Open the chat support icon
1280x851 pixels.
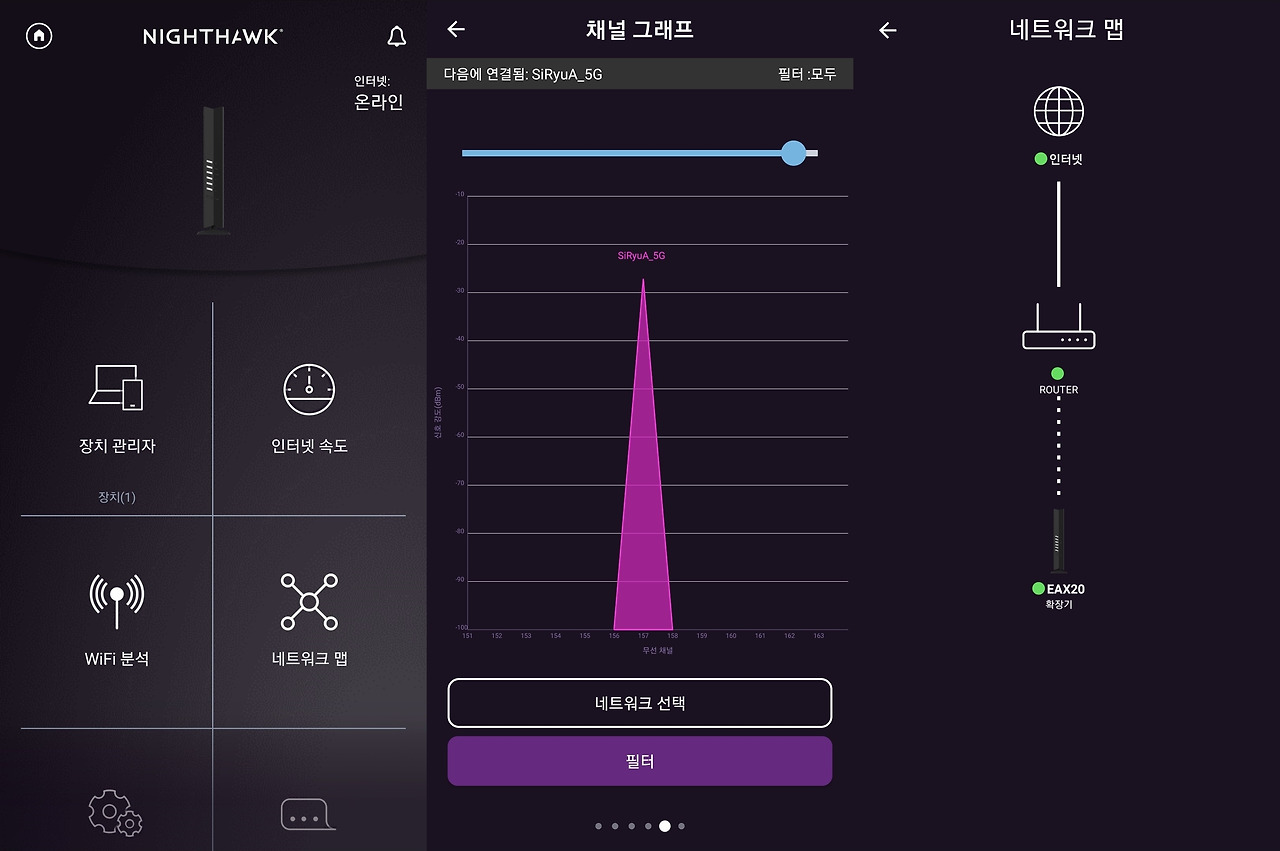point(309,815)
